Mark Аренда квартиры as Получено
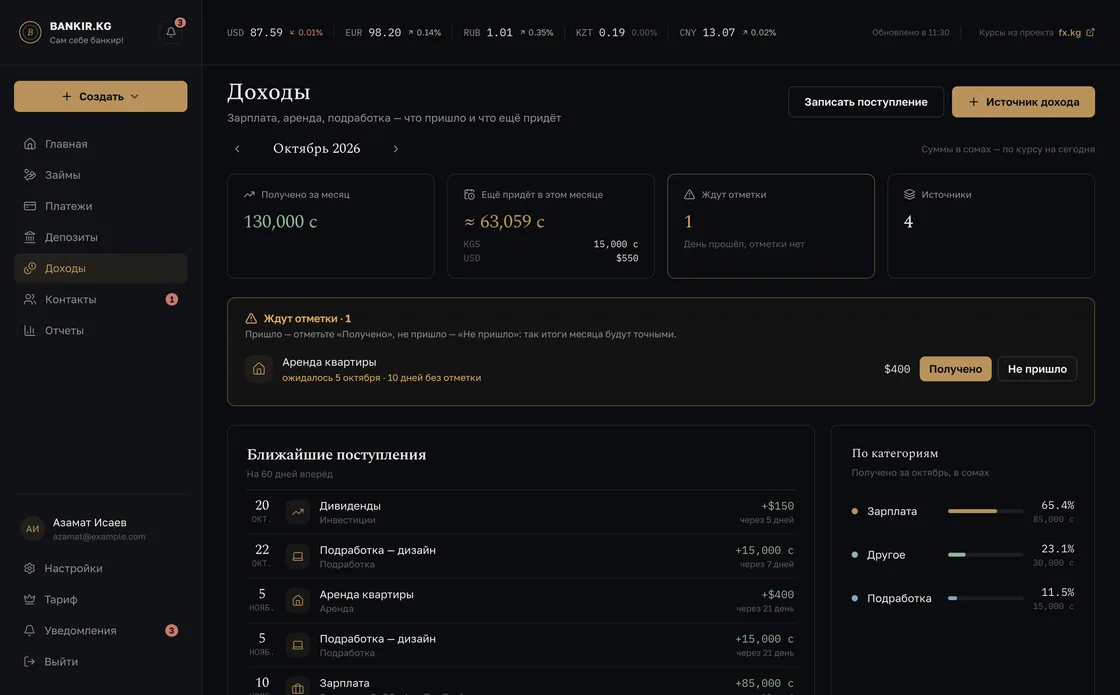Viewport: 1120px width, 695px height. click(955, 369)
